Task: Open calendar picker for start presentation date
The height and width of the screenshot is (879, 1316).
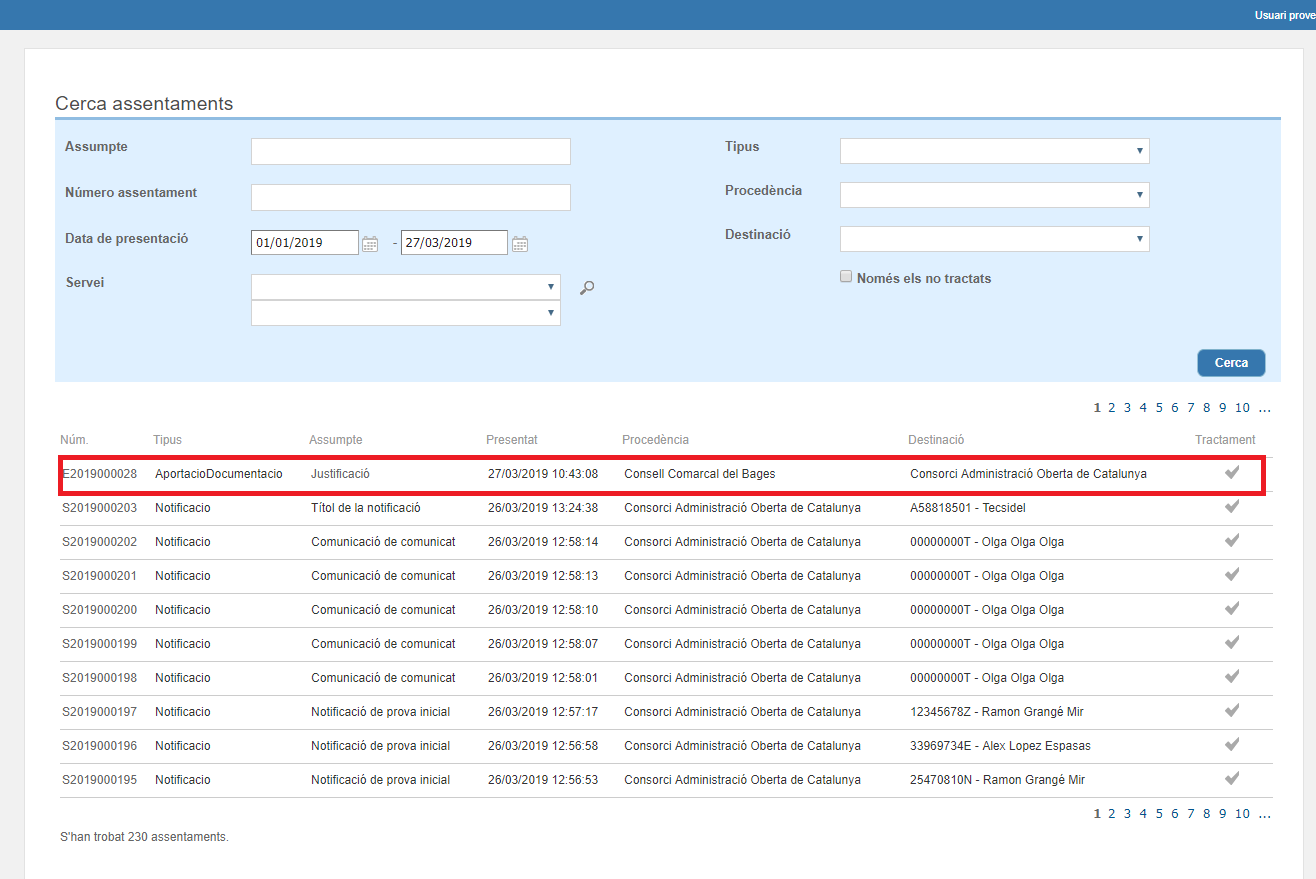Action: (x=370, y=243)
